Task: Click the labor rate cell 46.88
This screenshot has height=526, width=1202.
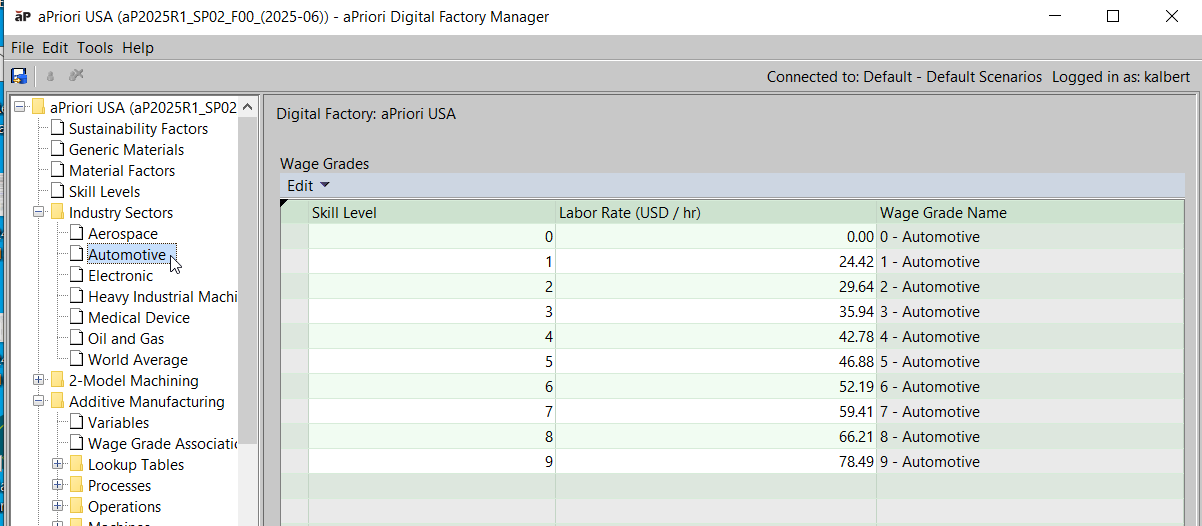Action: (716, 361)
